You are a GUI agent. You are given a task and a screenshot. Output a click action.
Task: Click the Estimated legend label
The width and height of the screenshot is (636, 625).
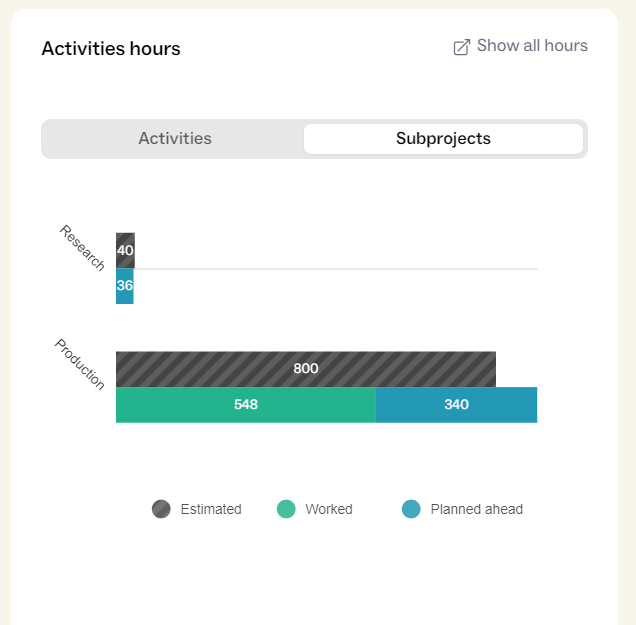(x=211, y=509)
